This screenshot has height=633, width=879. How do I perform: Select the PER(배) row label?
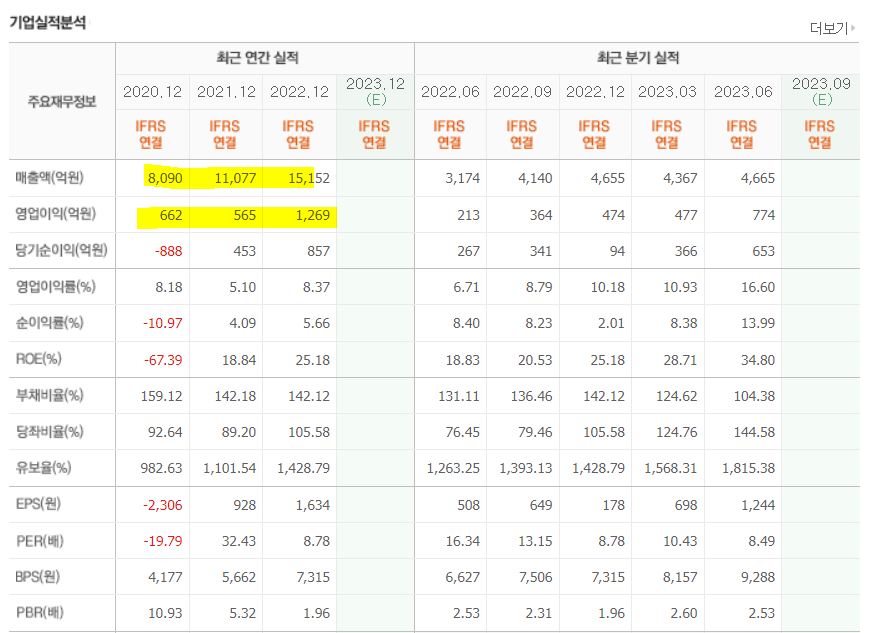(40, 541)
